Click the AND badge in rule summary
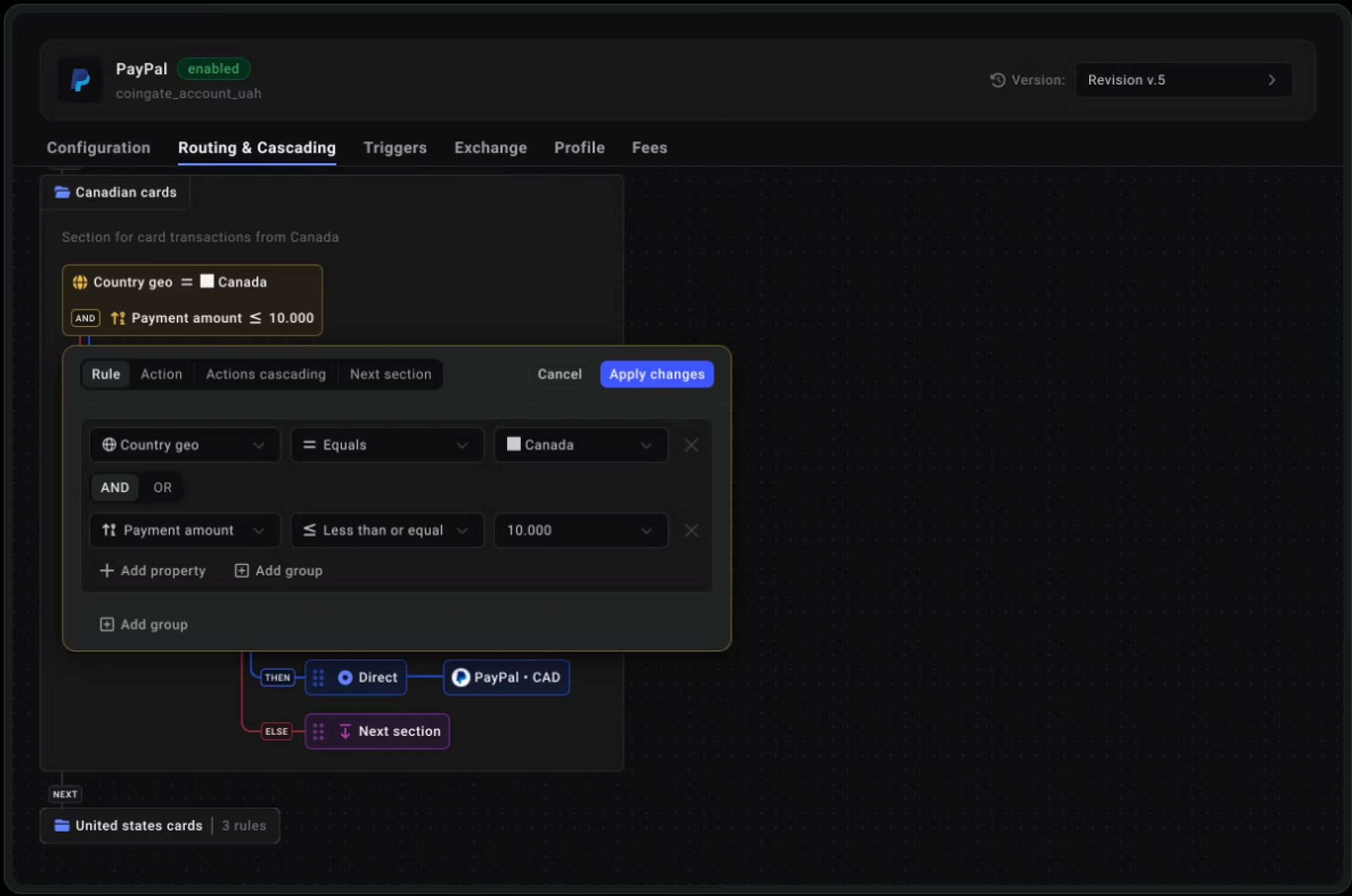Viewport: 1352px width, 896px height. point(85,318)
